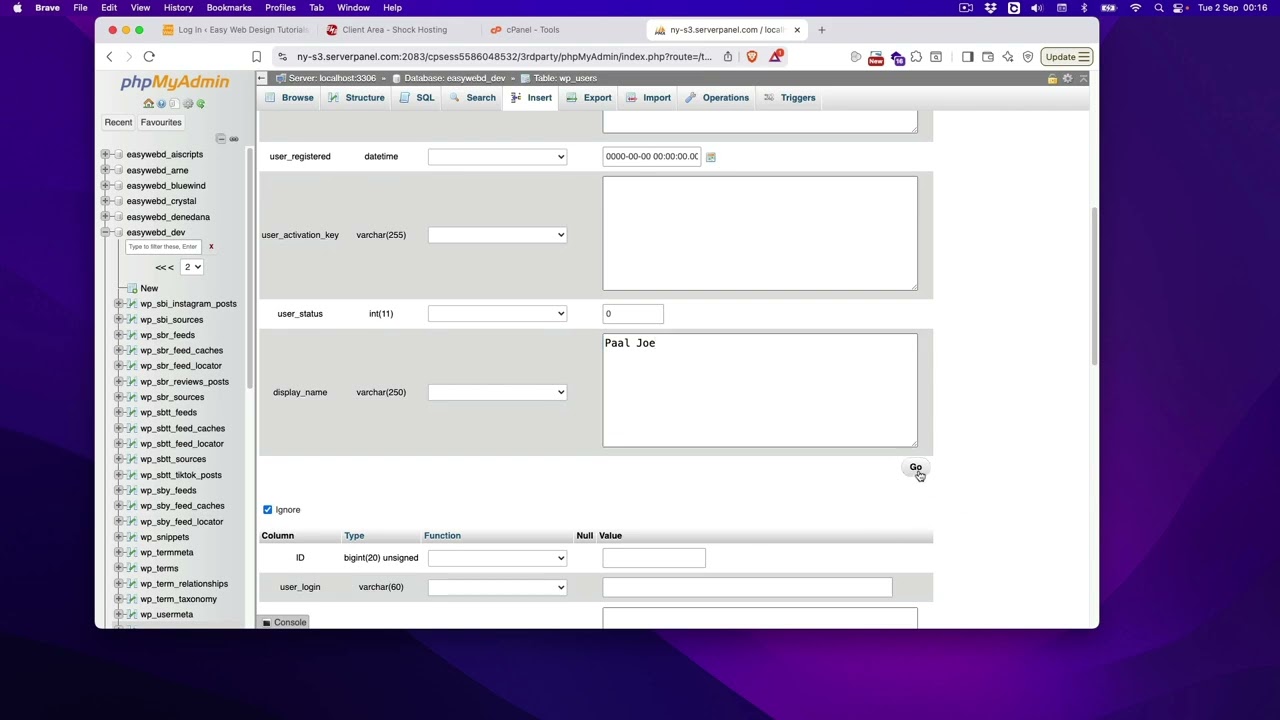The height and width of the screenshot is (720, 1280).
Task: Click the user_status value field
Action: [633, 314]
